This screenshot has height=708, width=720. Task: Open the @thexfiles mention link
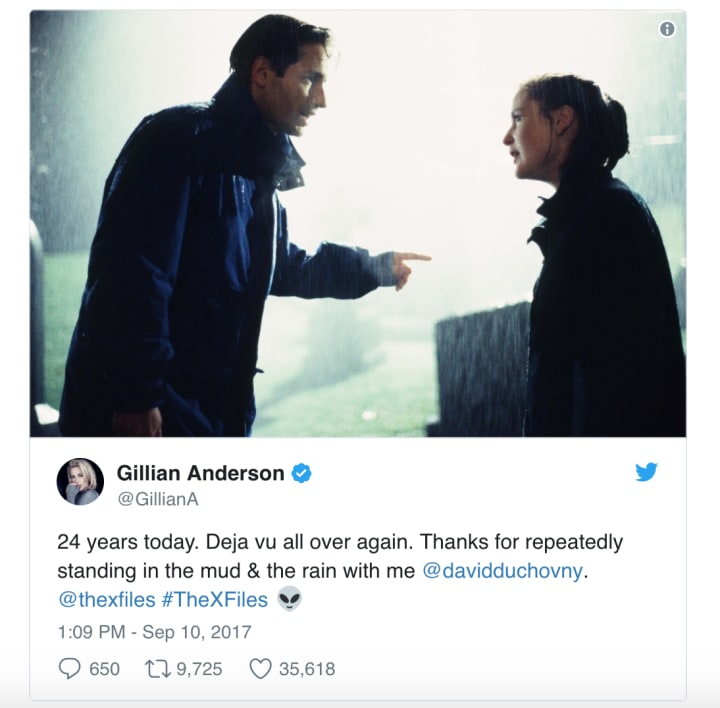click(107, 600)
